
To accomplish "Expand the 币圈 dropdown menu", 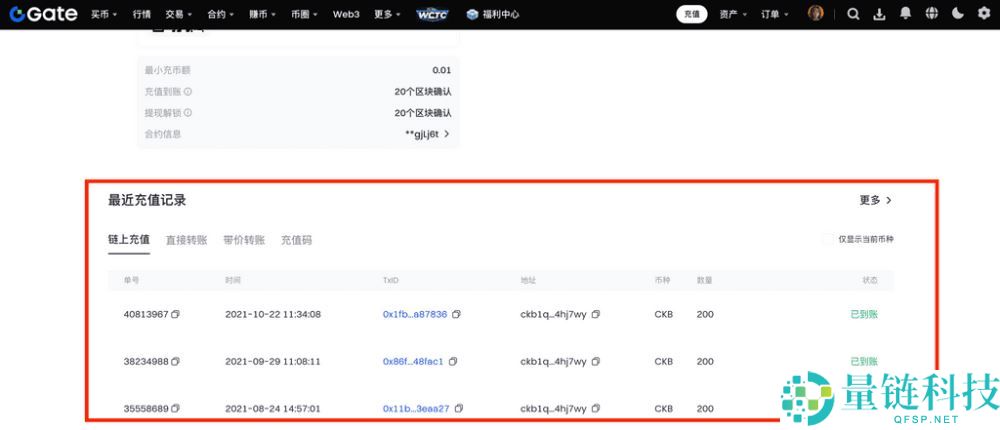I will (304, 14).
